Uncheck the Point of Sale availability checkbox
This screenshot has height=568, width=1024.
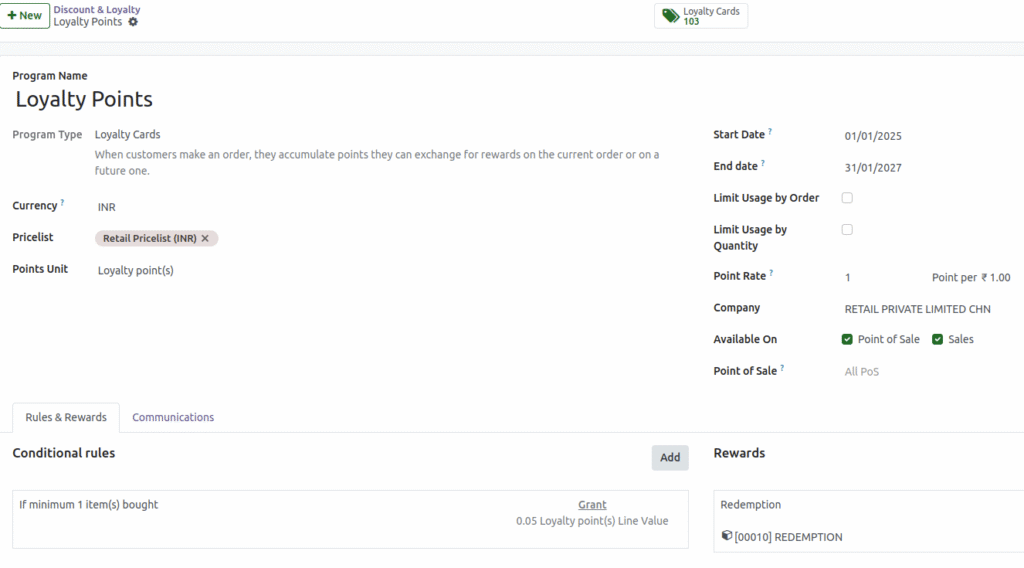coord(847,340)
